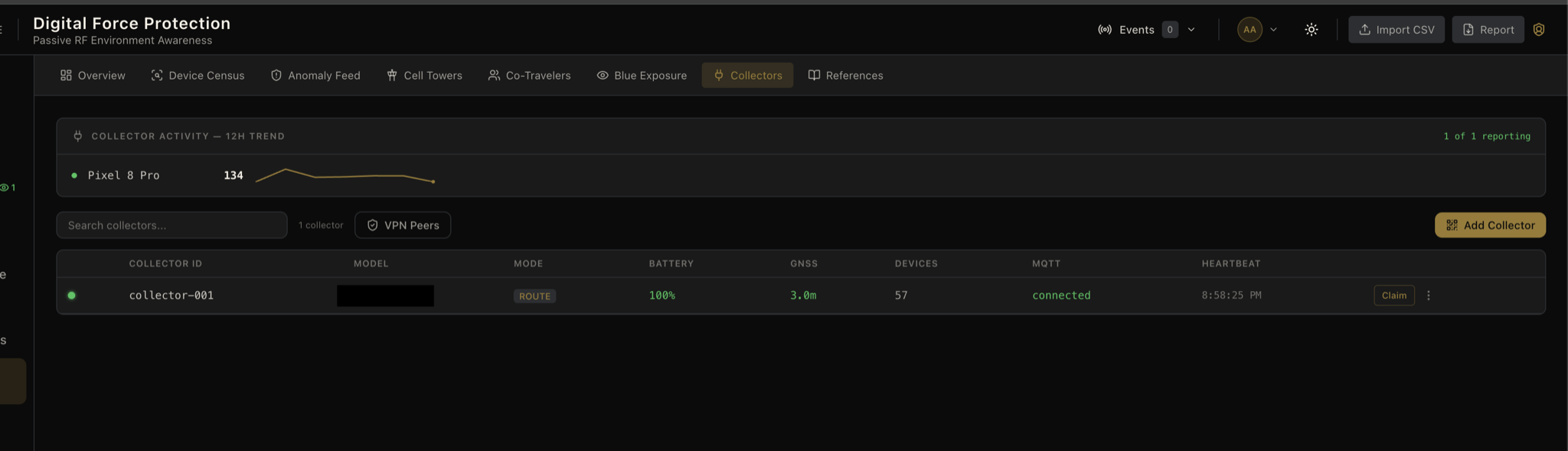Sort by MODE column header
1568x451 pixels.
[x=528, y=263]
